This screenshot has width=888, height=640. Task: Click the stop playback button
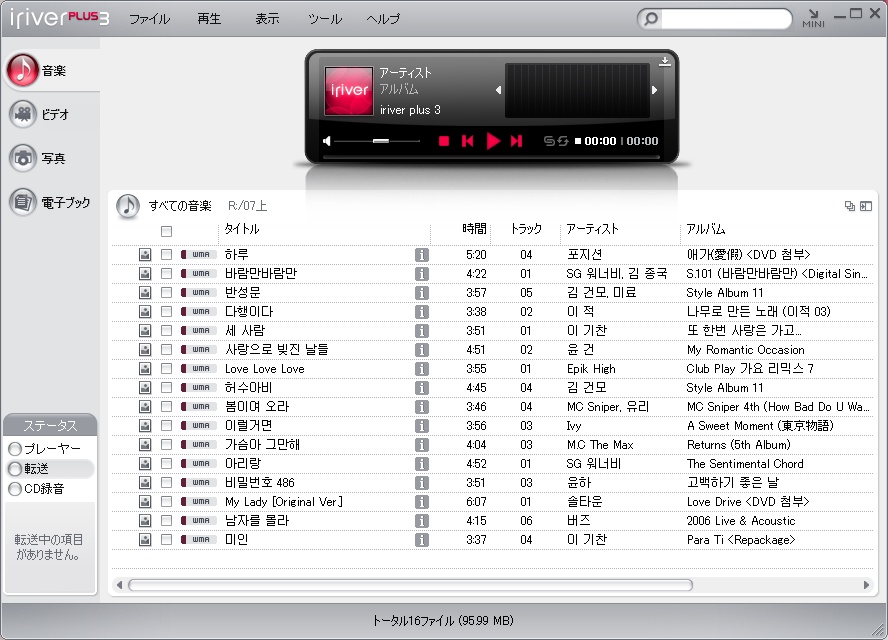pos(444,141)
